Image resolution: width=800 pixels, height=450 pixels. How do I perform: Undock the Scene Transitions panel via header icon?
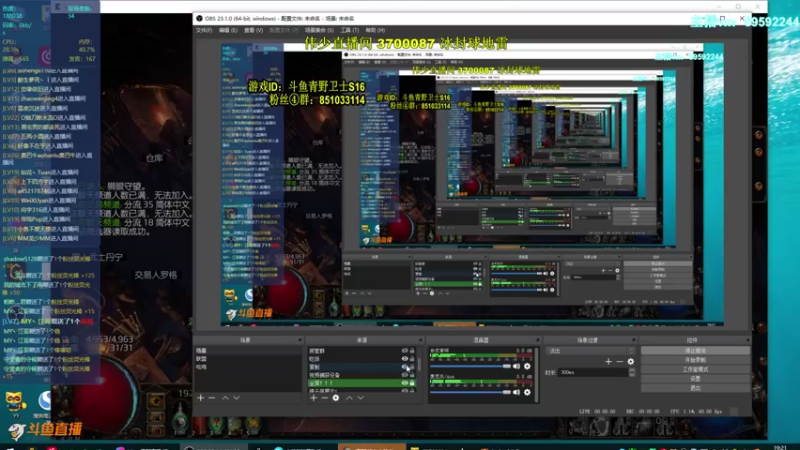(633, 340)
